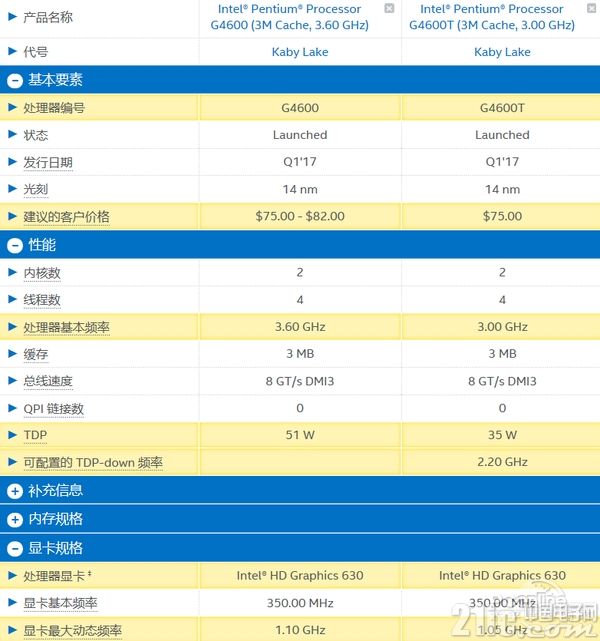
Task: Click the 线程数 label
Action: [42, 300]
